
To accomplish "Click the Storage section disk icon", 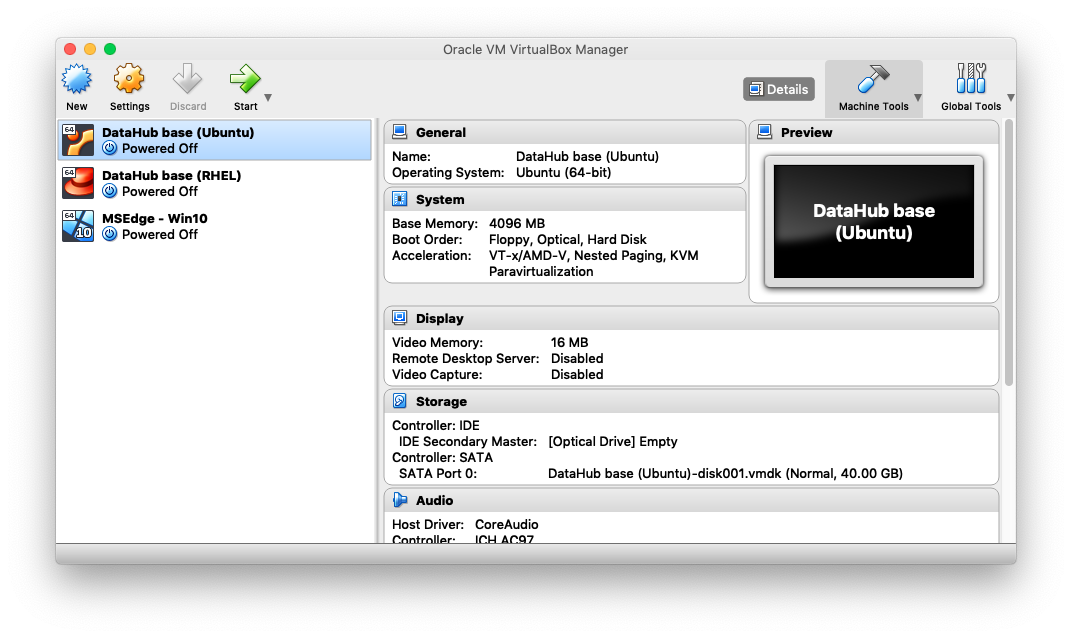I will tap(400, 401).
